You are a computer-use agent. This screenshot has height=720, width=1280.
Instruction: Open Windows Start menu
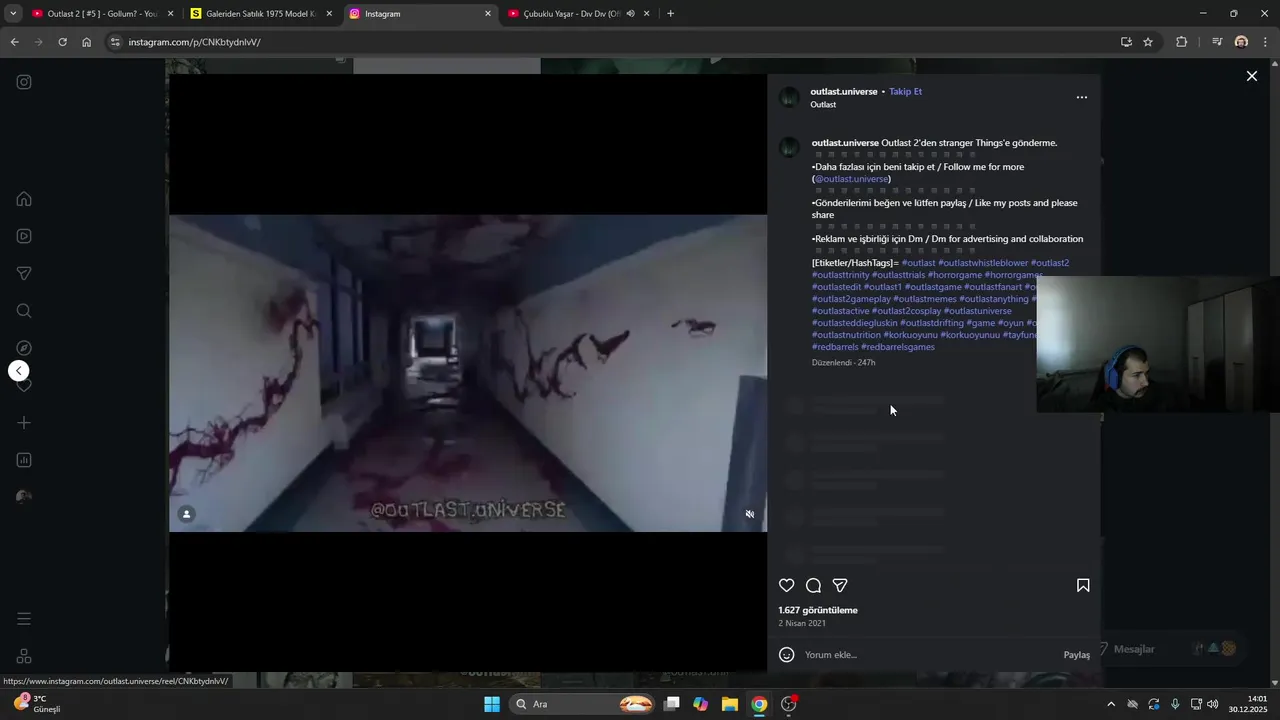pyautogui.click(x=492, y=704)
